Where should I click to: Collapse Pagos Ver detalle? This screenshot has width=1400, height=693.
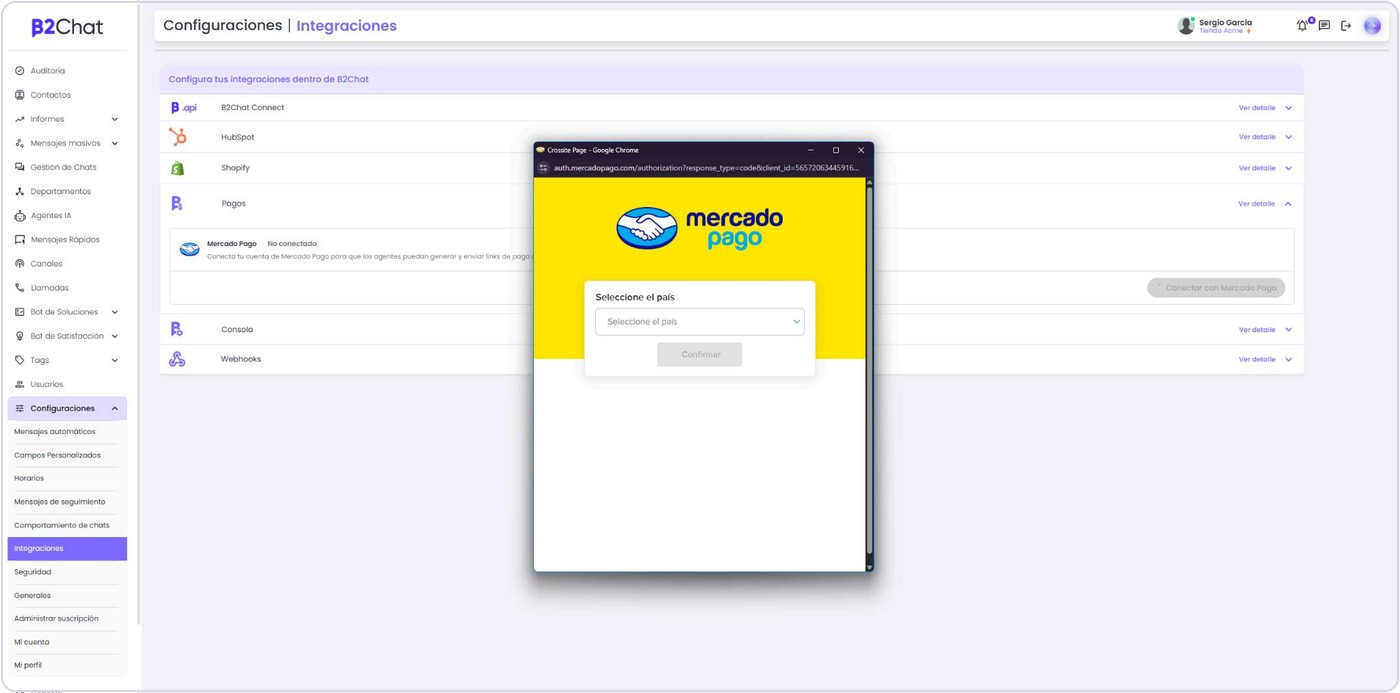1265,203
